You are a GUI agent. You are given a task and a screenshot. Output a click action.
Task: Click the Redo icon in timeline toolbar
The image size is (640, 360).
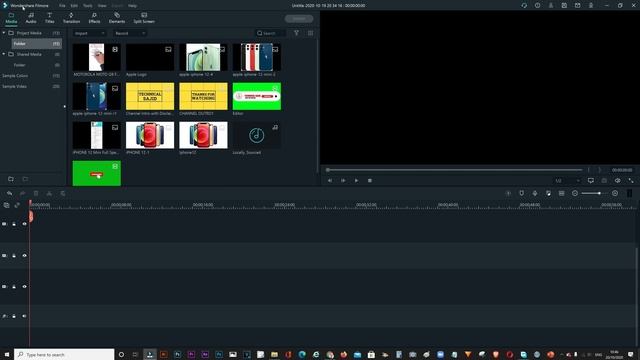(x=23, y=193)
